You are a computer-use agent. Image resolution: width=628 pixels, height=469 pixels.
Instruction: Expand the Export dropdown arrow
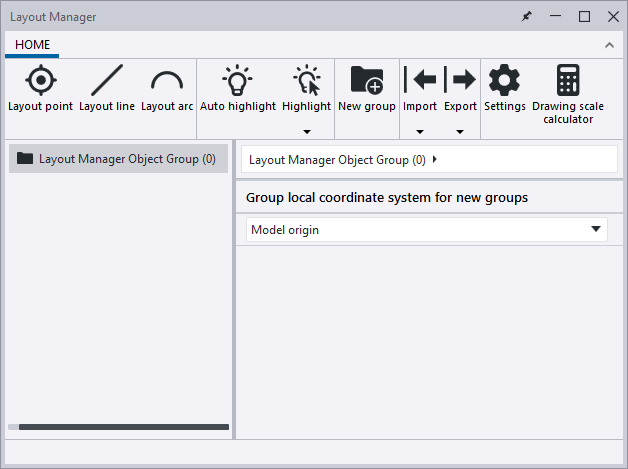pos(460,131)
